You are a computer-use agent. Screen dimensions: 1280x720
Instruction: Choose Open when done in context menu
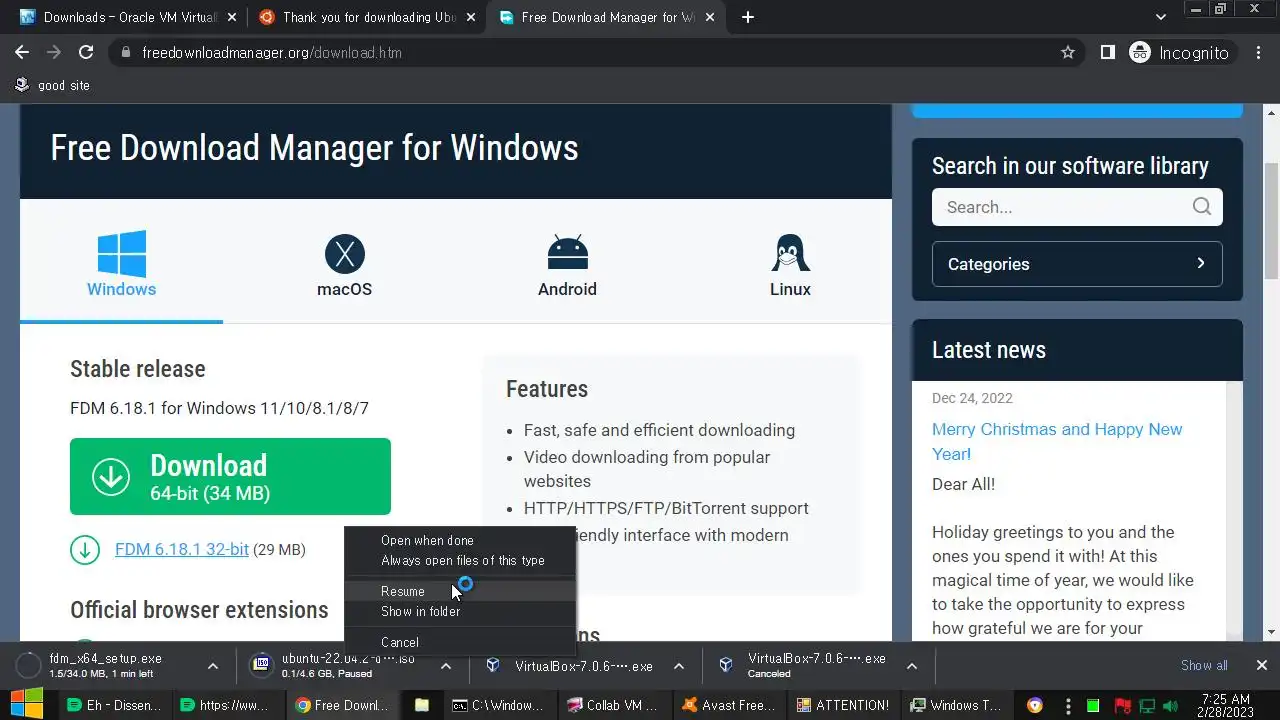[x=460, y=540]
